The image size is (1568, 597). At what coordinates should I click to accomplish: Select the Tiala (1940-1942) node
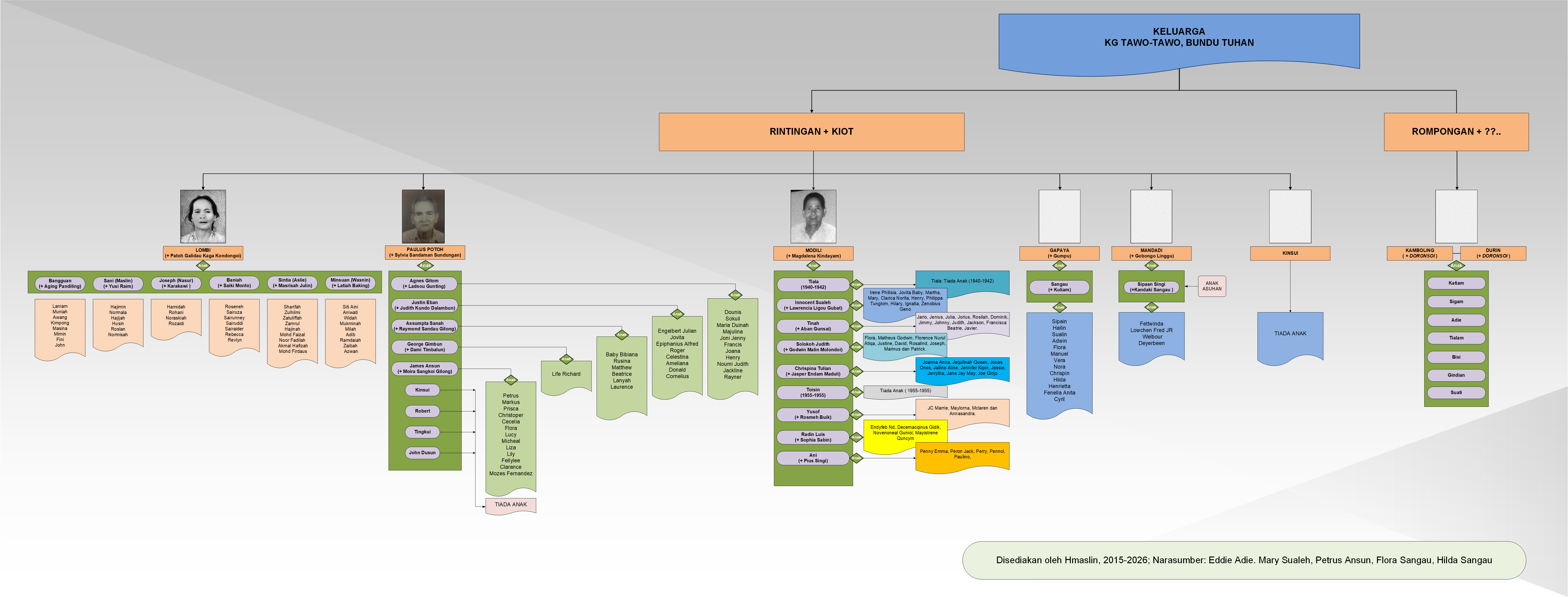coord(813,284)
